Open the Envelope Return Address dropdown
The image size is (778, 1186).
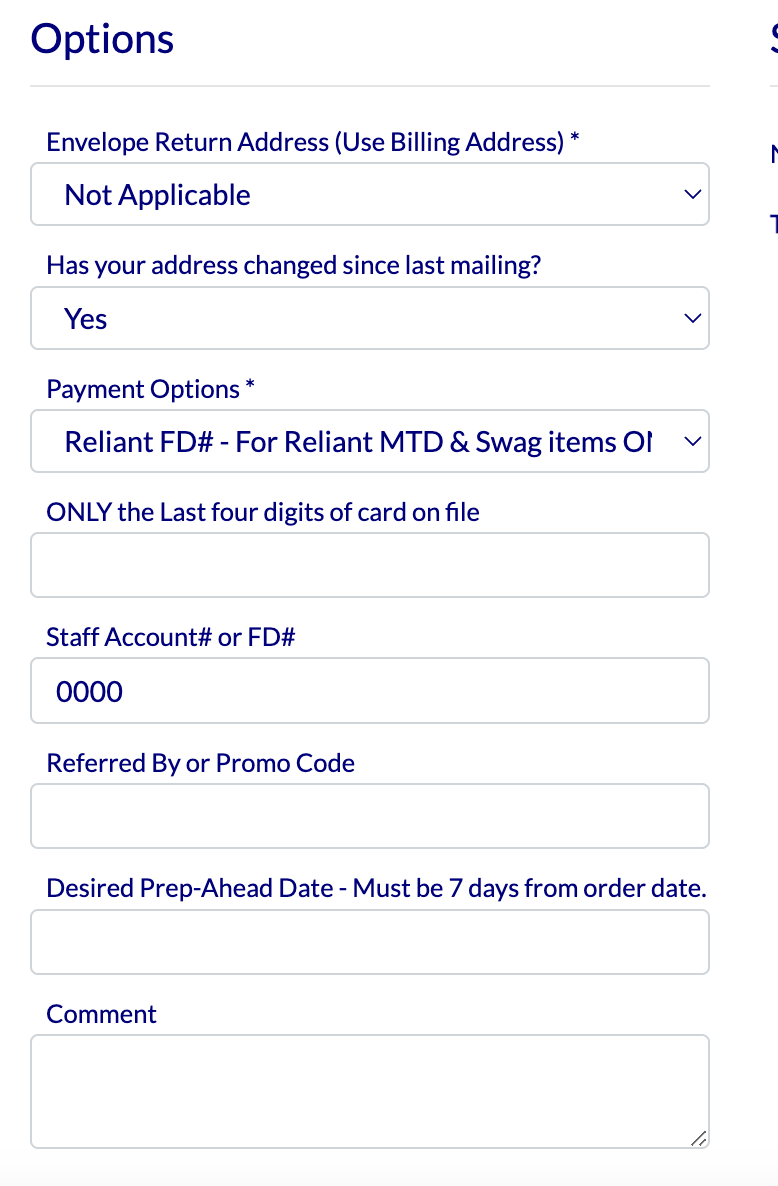tap(369, 195)
